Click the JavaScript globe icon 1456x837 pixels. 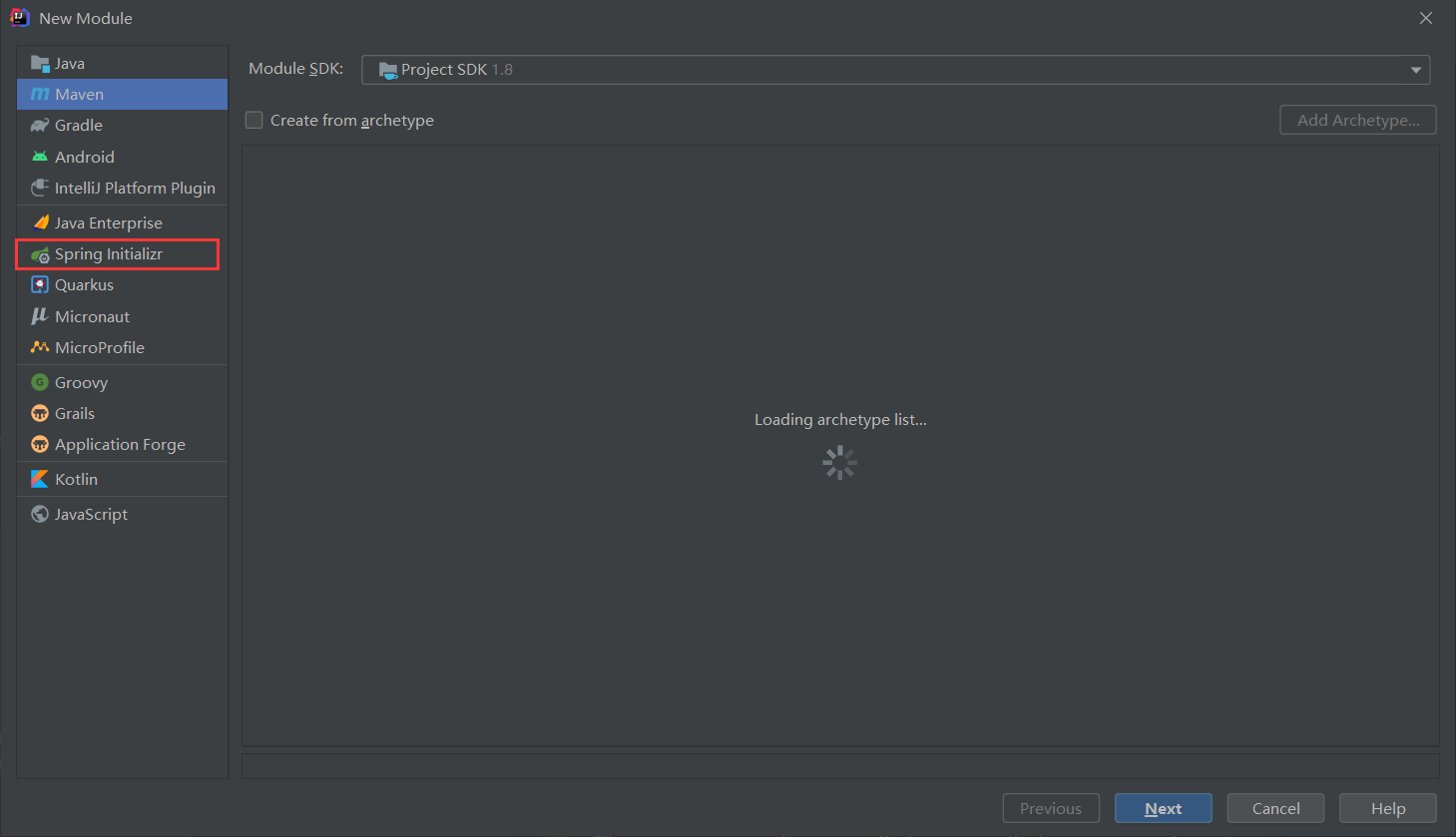[40, 514]
